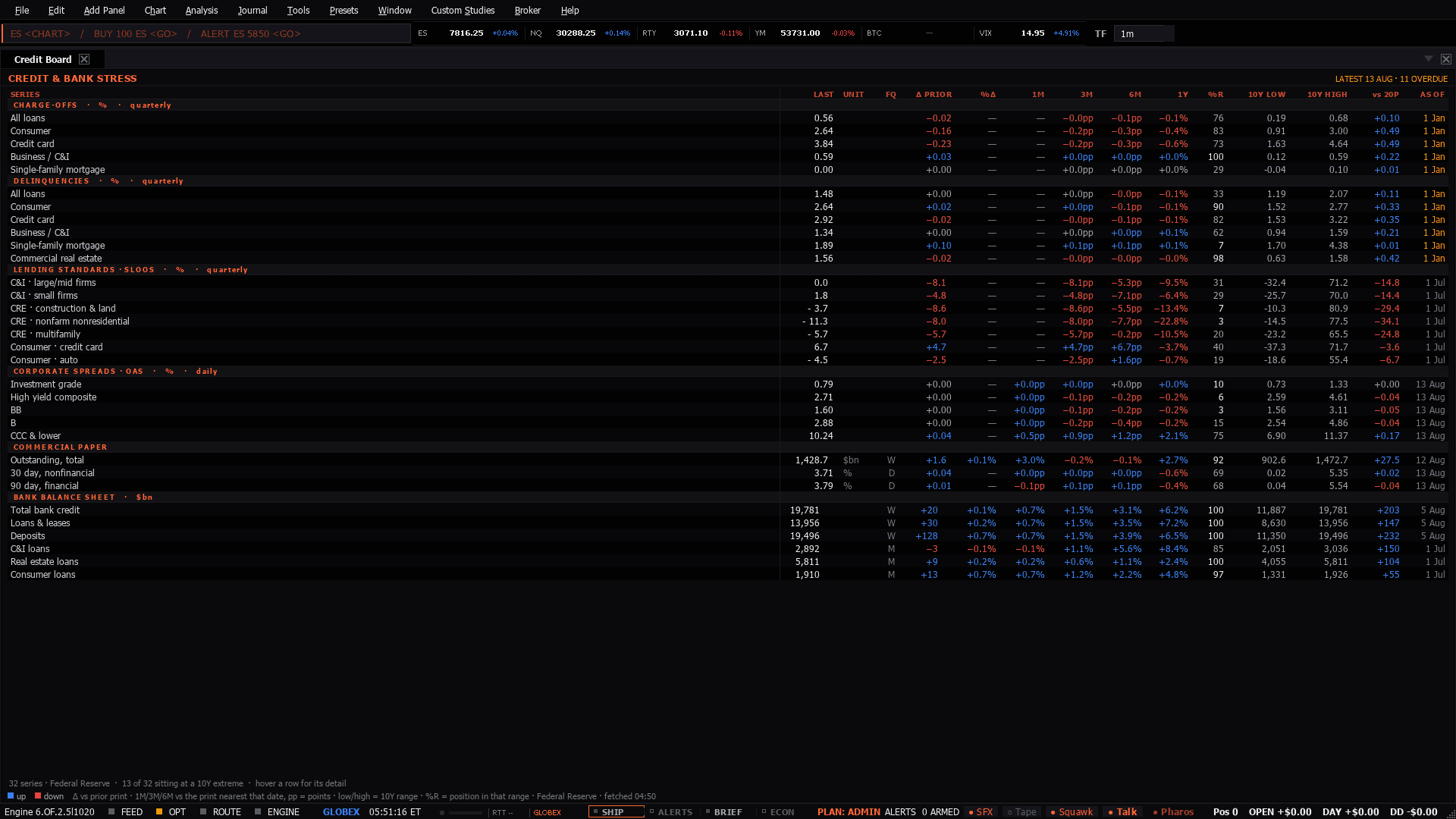Open the TF timeframe combo box showing 1m

pos(1144,33)
